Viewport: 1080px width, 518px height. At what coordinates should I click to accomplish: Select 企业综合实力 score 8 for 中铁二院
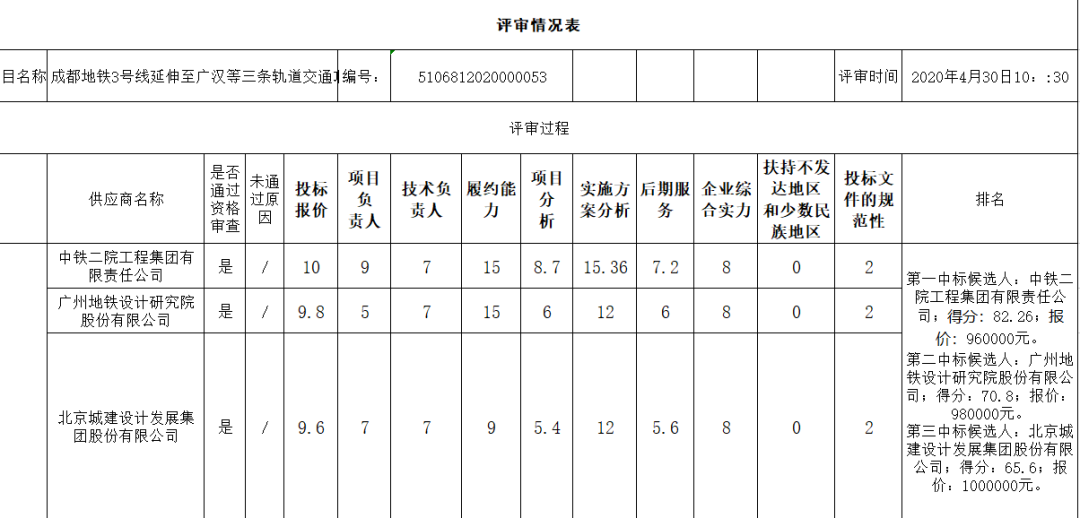(726, 267)
